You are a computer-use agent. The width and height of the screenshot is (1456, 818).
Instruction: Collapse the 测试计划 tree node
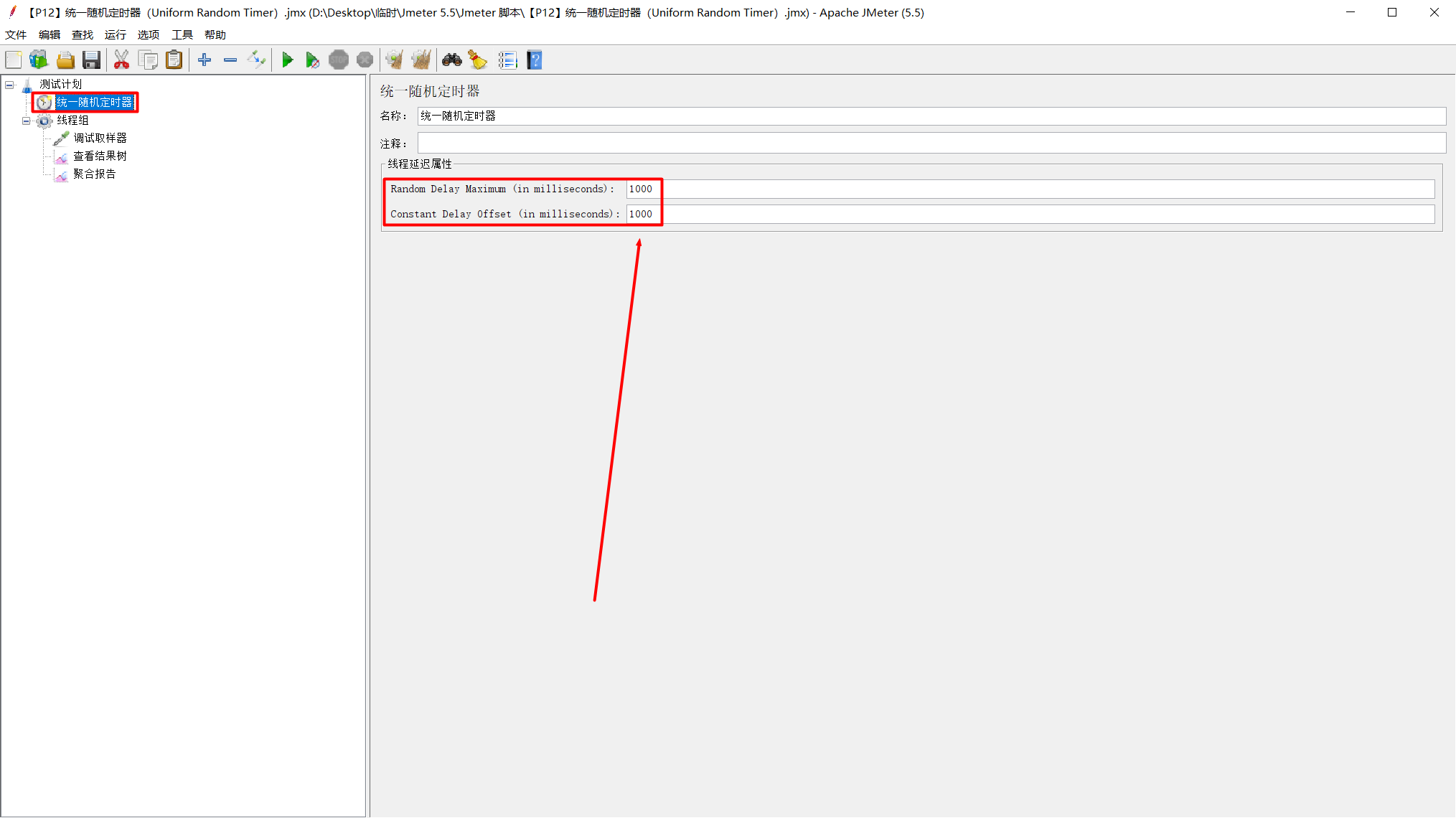9,85
